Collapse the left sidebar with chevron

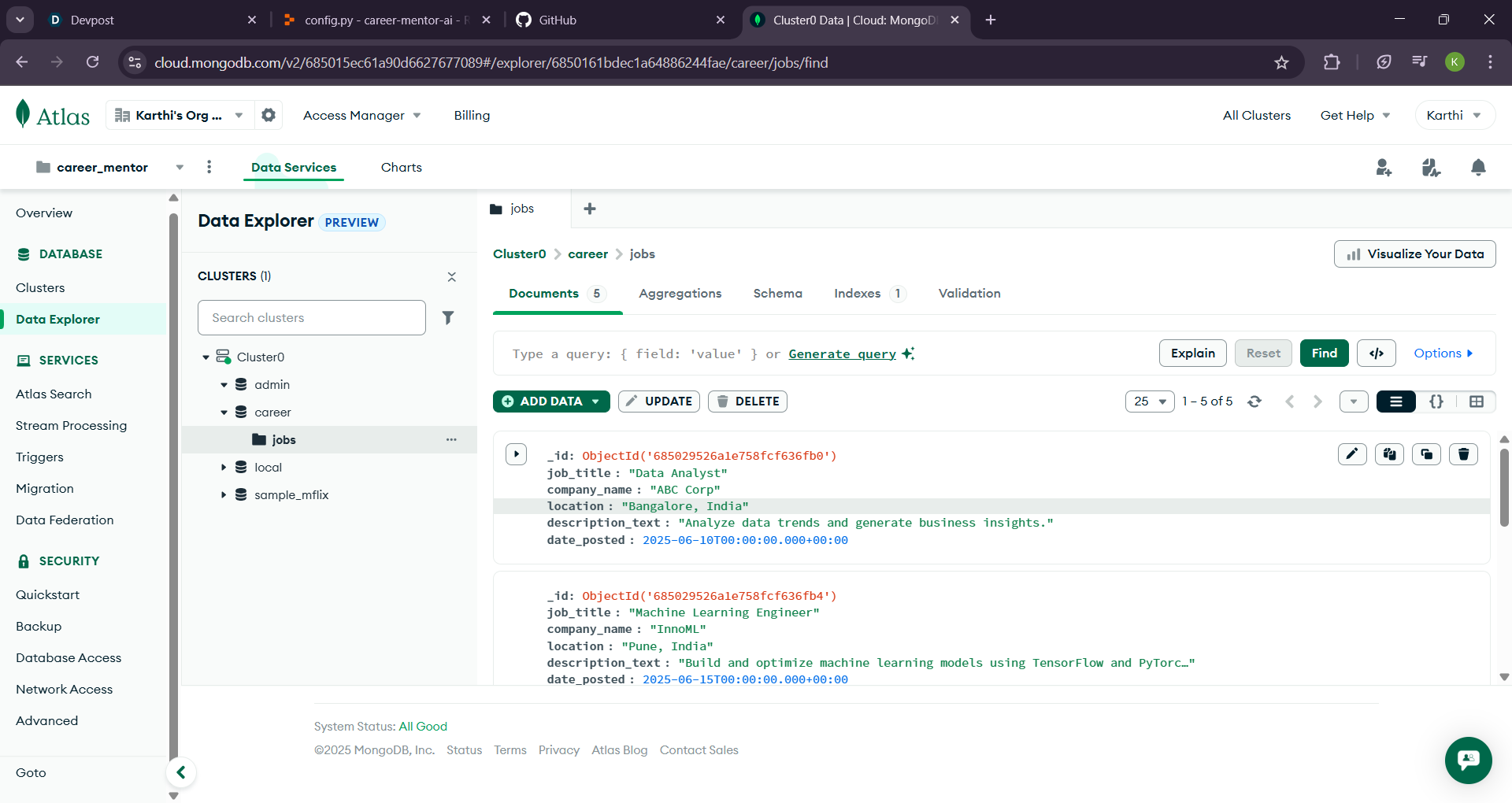[181, 772]
